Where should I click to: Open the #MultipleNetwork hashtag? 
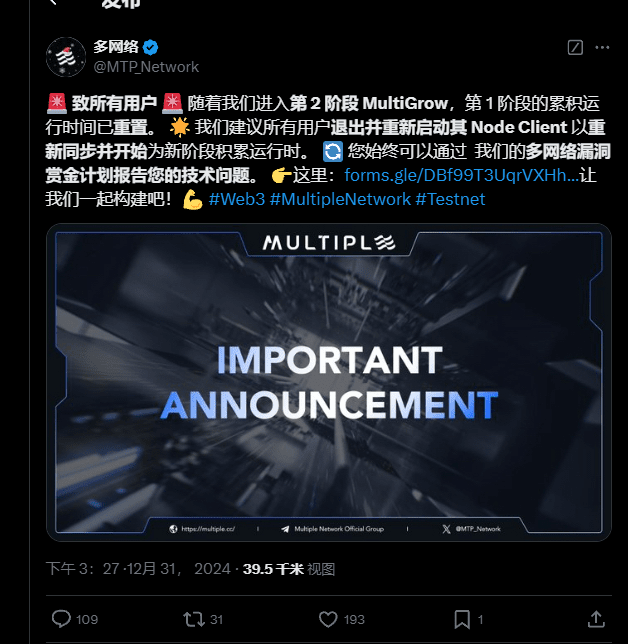340,199
